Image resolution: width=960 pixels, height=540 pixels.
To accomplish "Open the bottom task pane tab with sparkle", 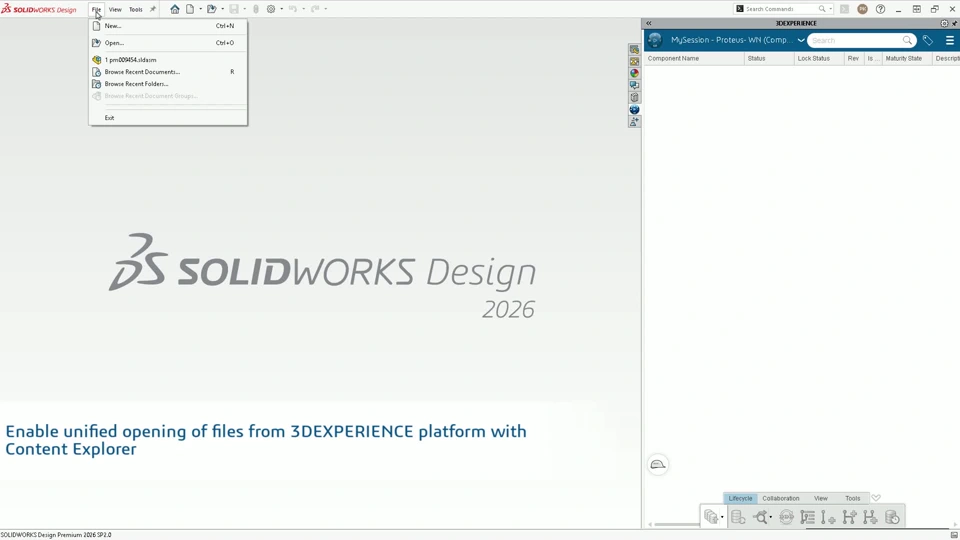I will [x=634, y=122].
